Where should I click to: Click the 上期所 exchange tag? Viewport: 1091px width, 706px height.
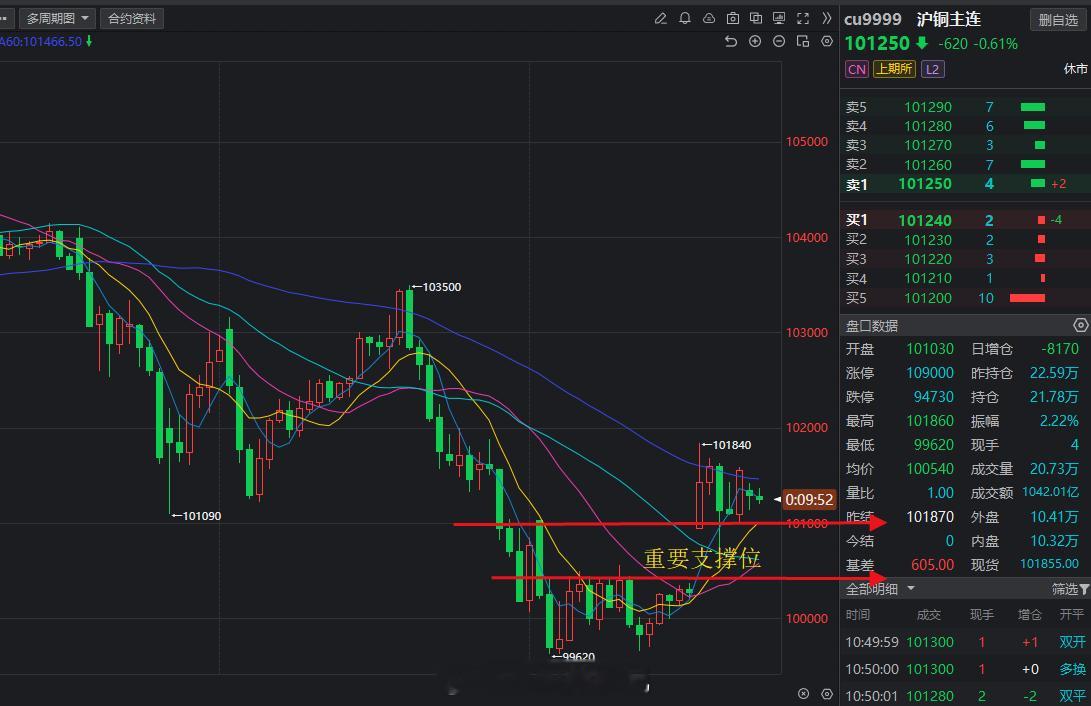894,69
